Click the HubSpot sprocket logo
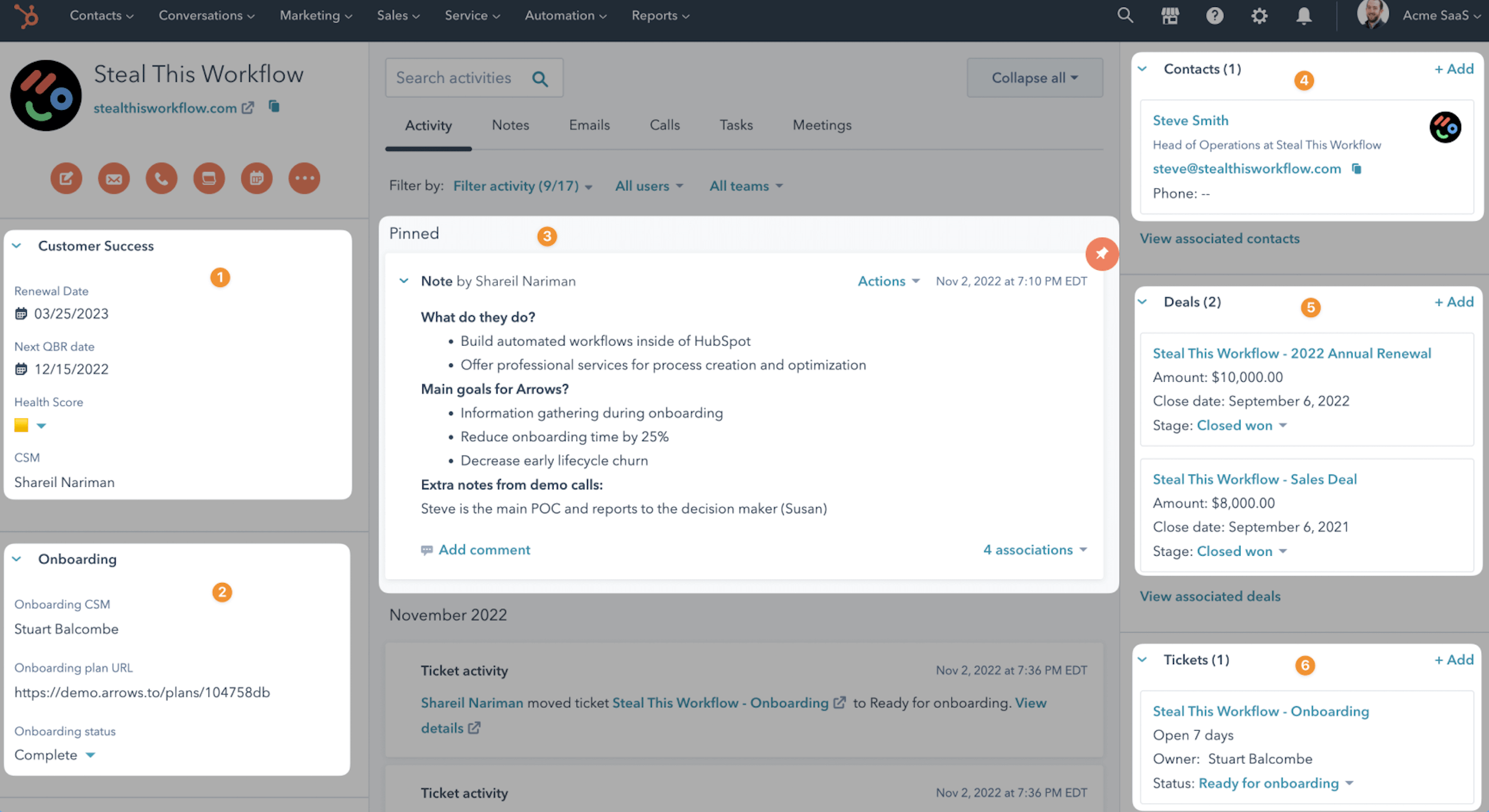1489x812 pixels. (x=27, y=15)
